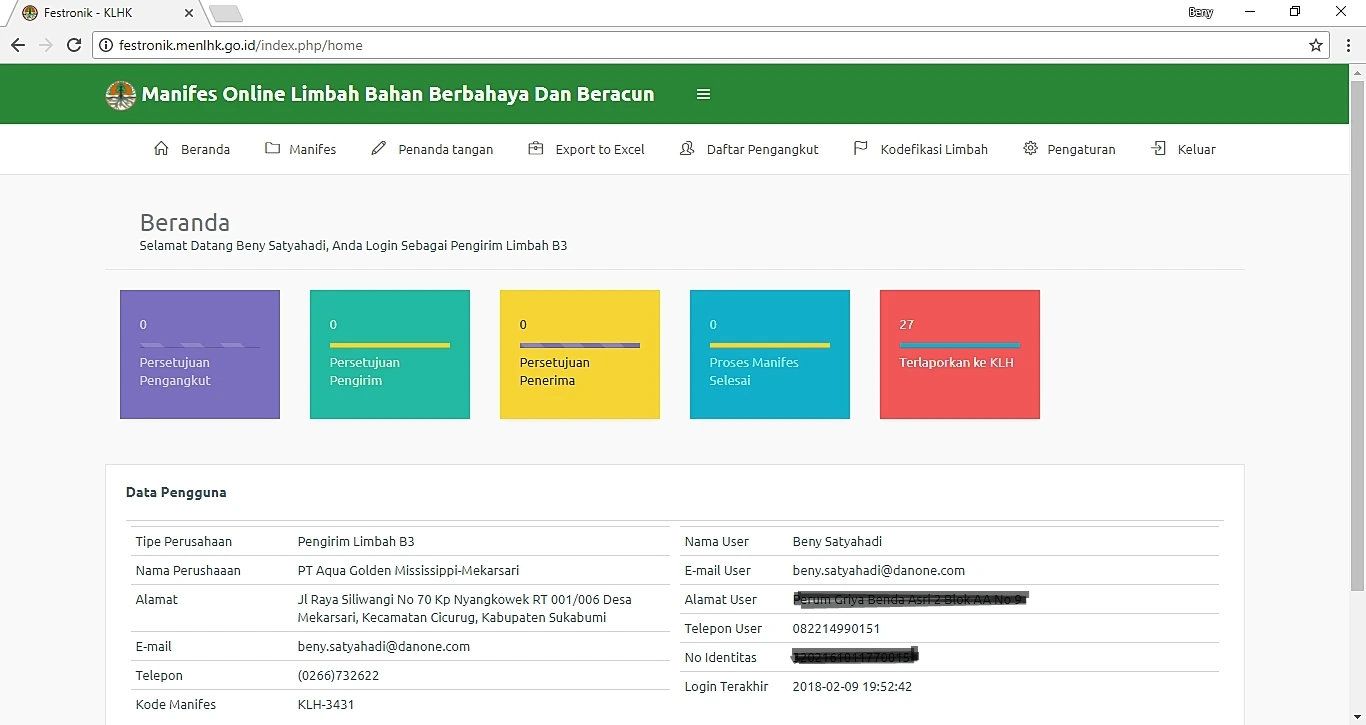1366x725 pixels.
Task: Reload the page with the refresh icon
Action: click(74, 45)
